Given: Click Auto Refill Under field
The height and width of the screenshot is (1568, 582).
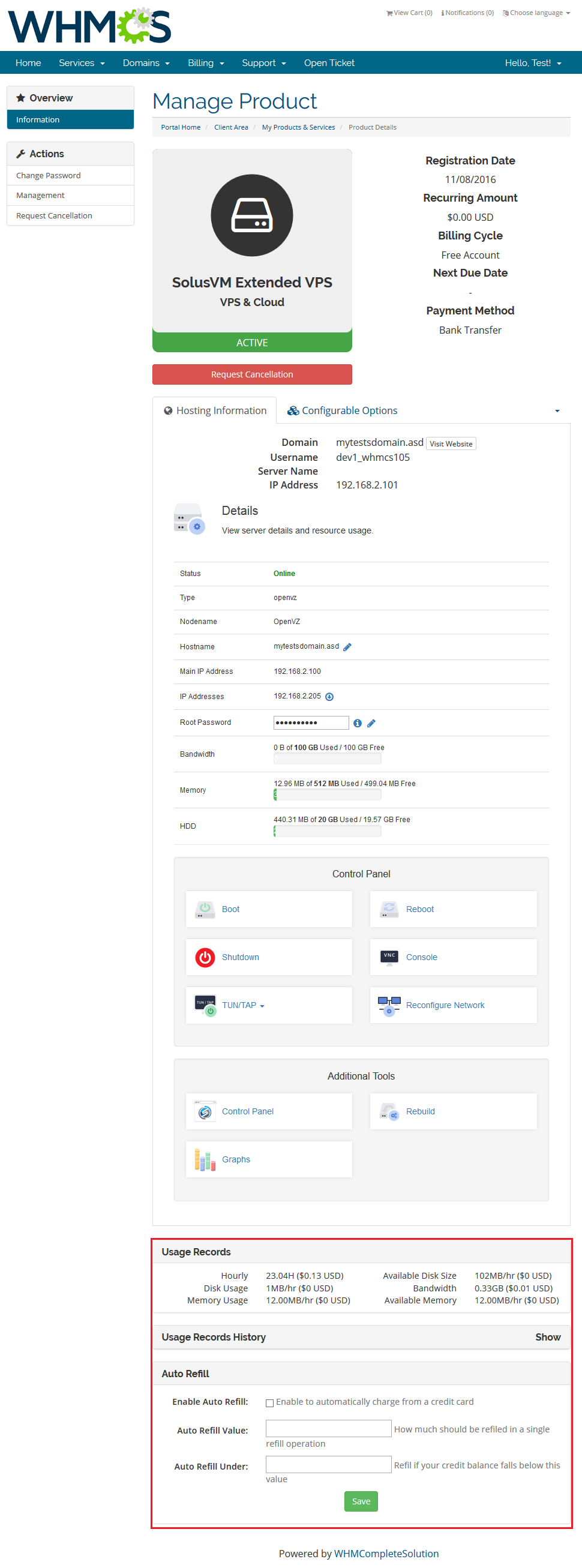Looking at the screenshot, I should click(x=328, y=1465).
